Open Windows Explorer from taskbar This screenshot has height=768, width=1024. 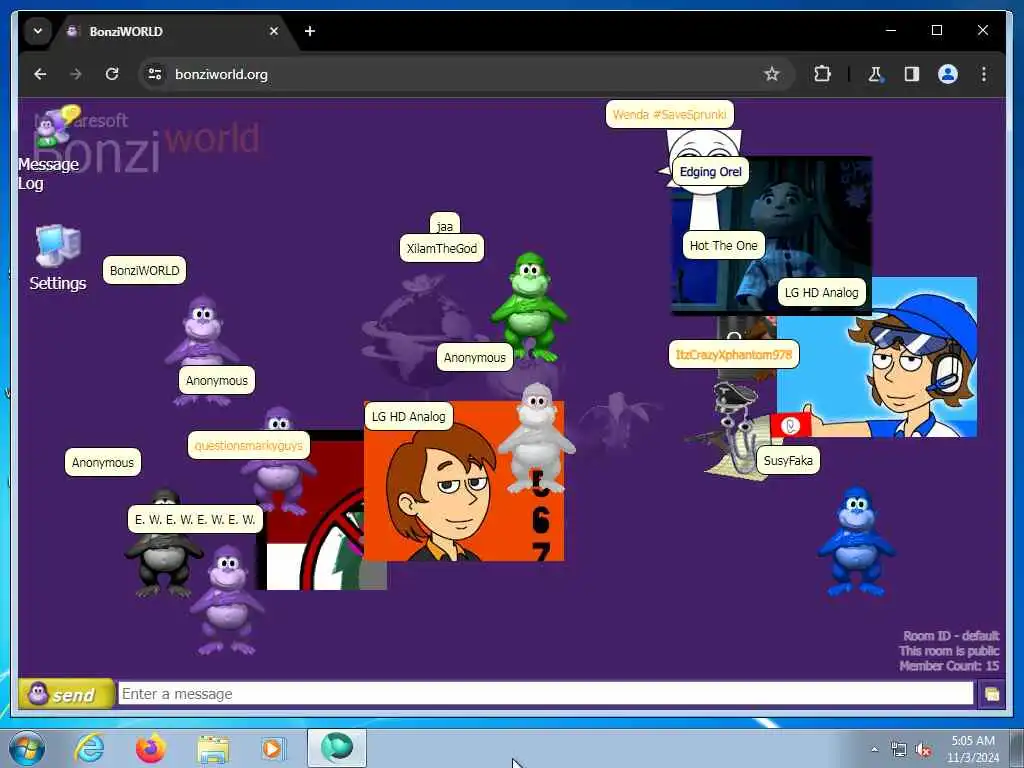click(x=214, y=749)
